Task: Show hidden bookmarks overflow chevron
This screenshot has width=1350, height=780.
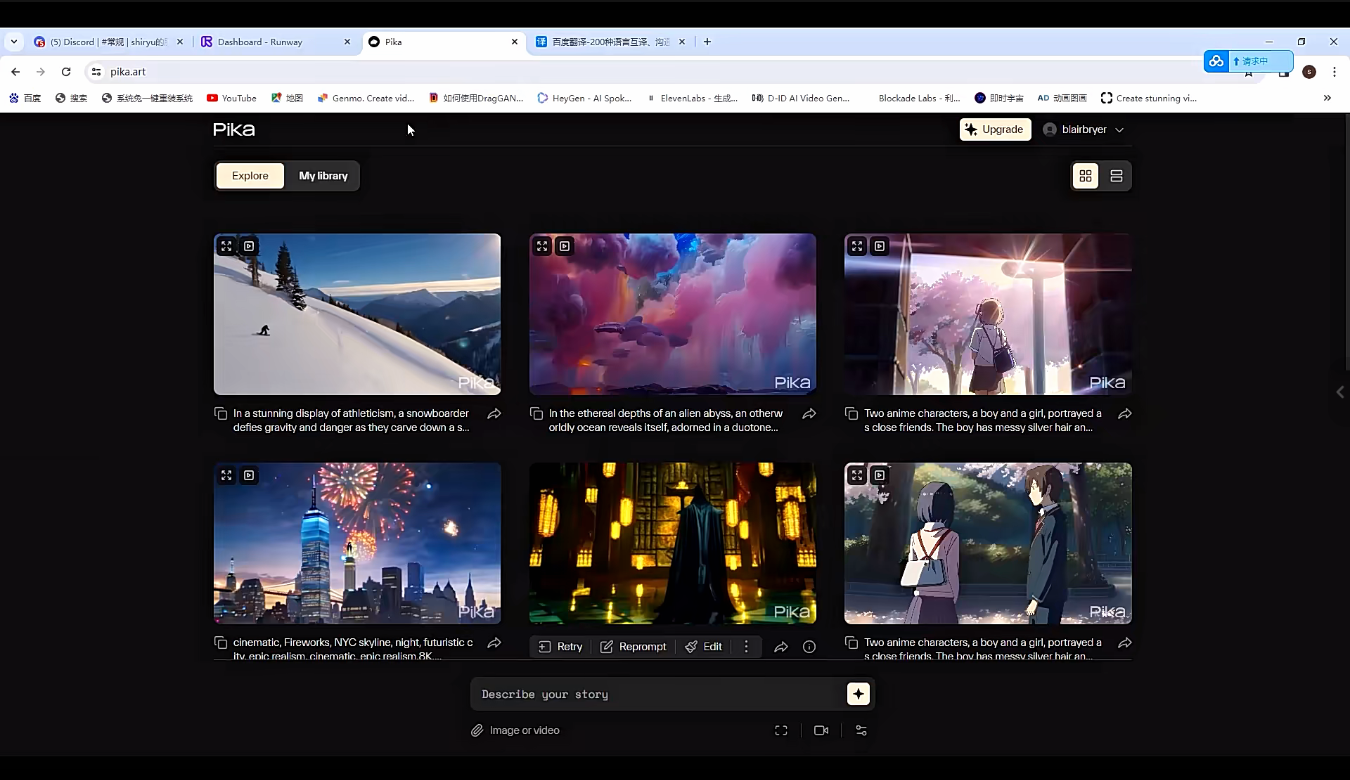Action: 1327,98
